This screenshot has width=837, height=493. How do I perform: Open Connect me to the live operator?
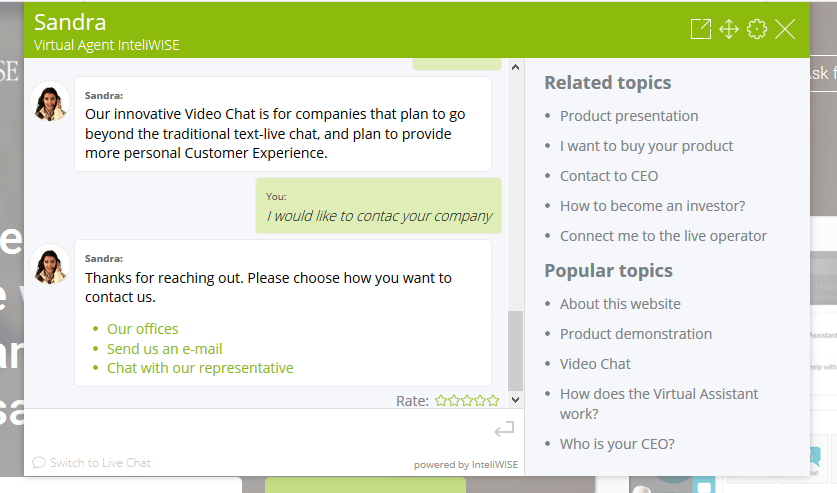pos(663,236)
